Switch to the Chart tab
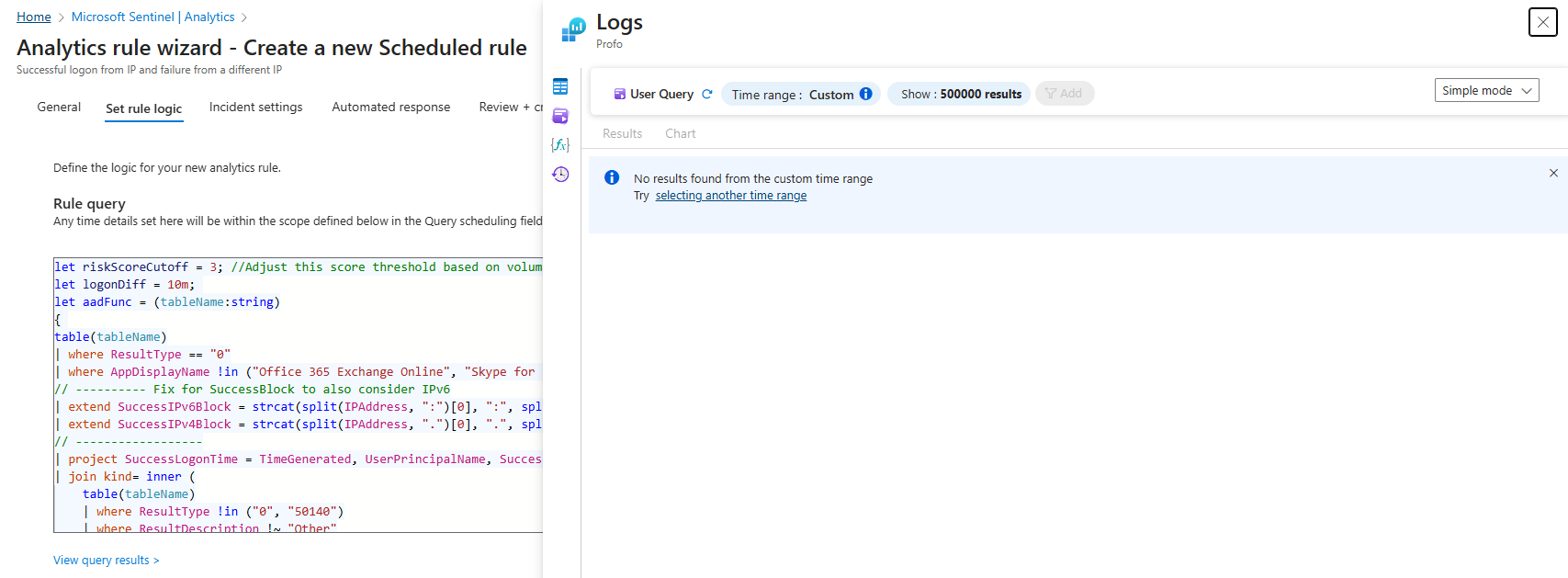The image size is (1568, 578). pyautogui.click(x=681, y=133)
